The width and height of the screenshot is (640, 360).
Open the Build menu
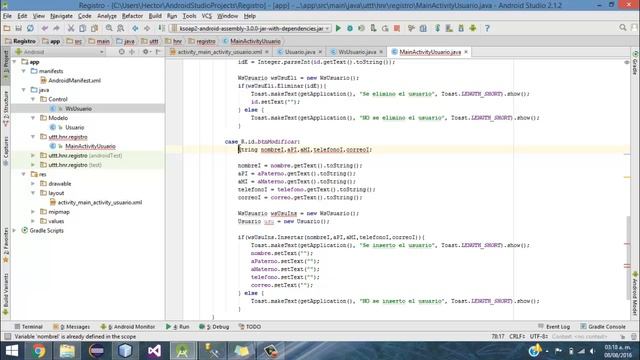pos(155,16)
